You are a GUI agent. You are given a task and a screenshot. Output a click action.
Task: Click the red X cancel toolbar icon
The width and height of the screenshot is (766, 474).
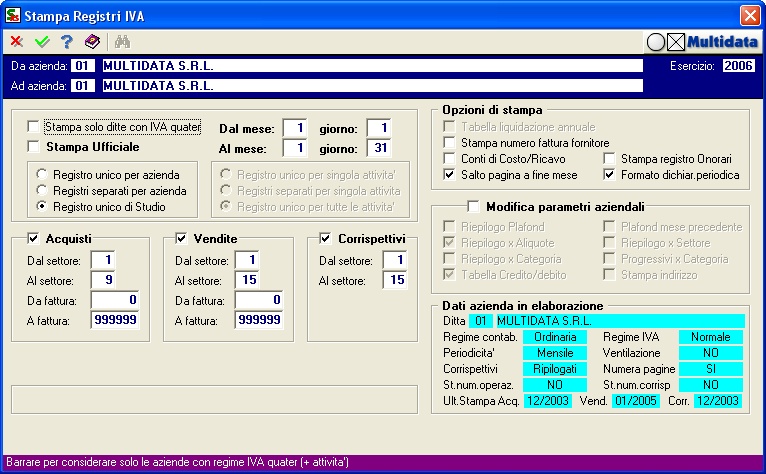(x=17, y=42)
